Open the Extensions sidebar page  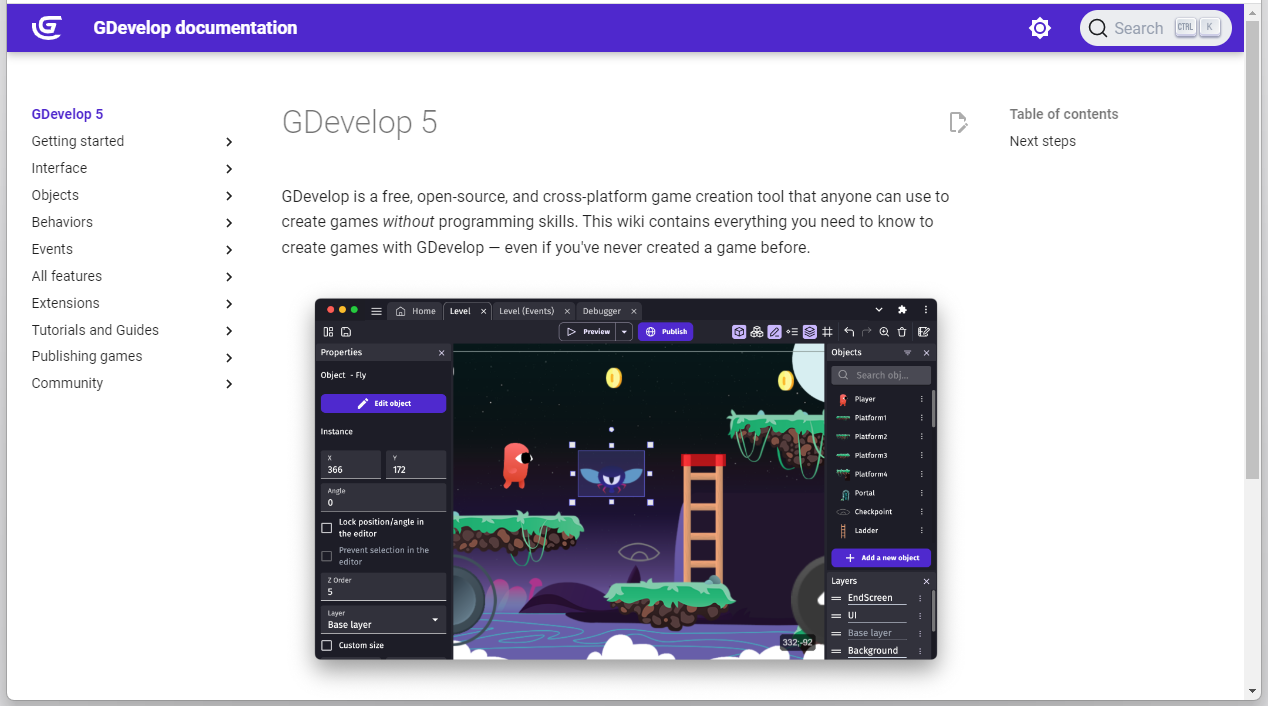[66, 303]
